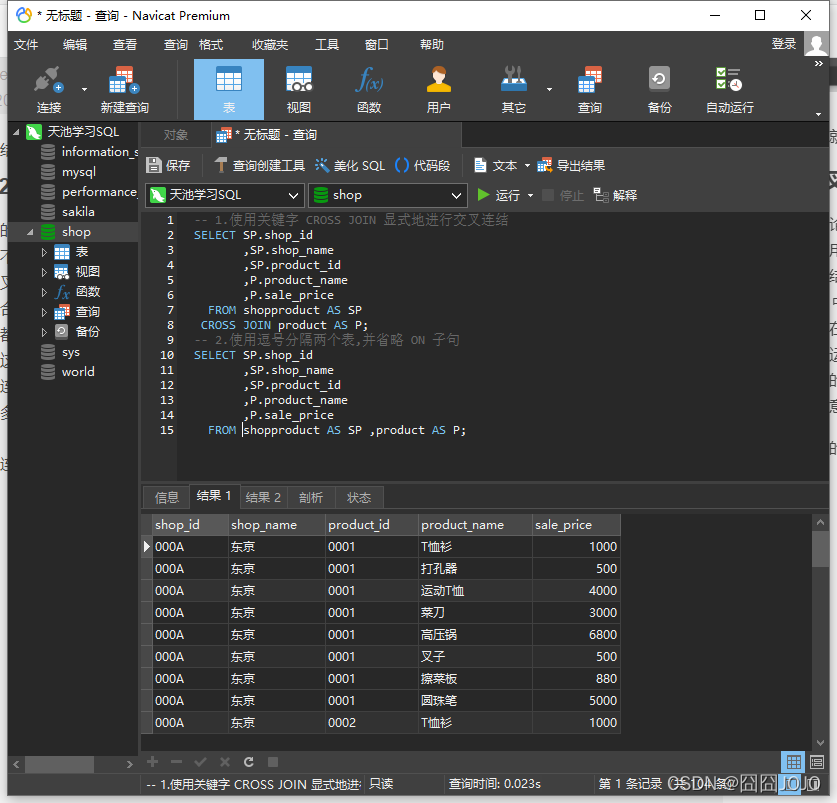
Task: Click the apply changes checkmark icon
Action: (x=201, y=762)
